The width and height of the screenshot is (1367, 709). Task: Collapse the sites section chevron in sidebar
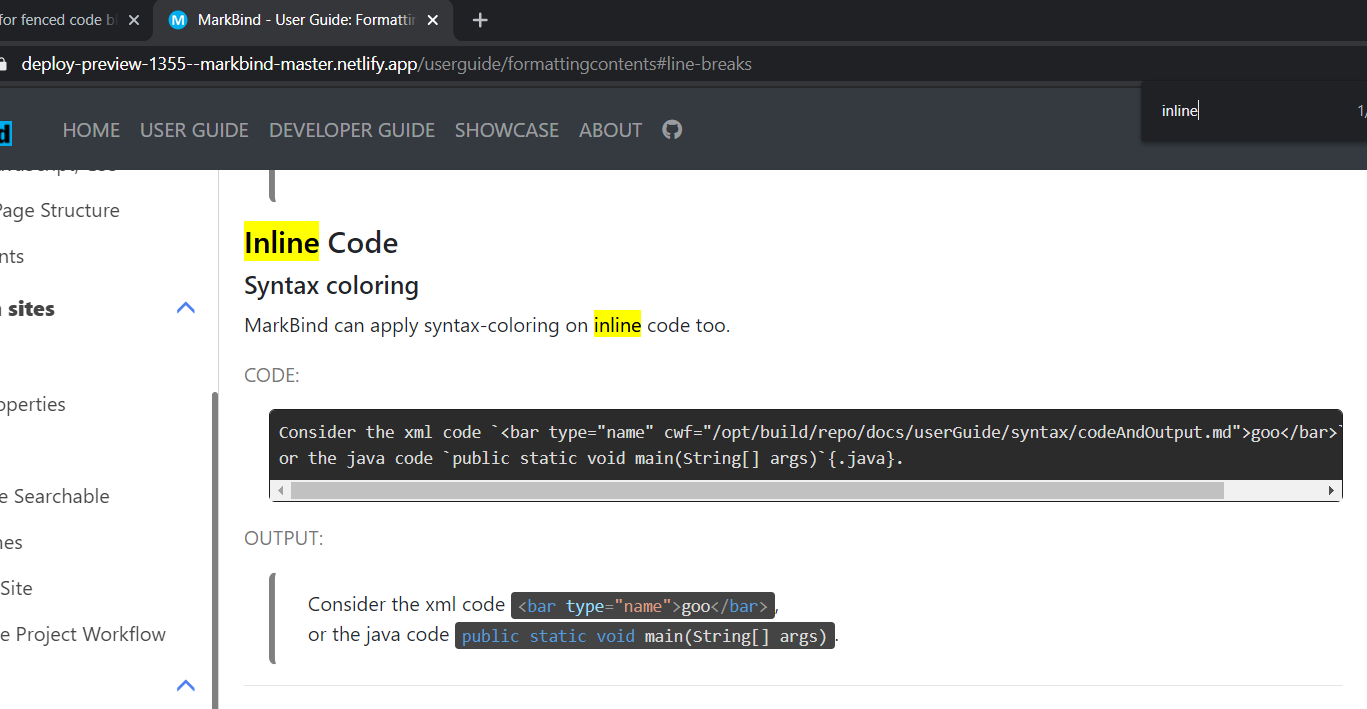pyautogui.click(x=186, y=308)
